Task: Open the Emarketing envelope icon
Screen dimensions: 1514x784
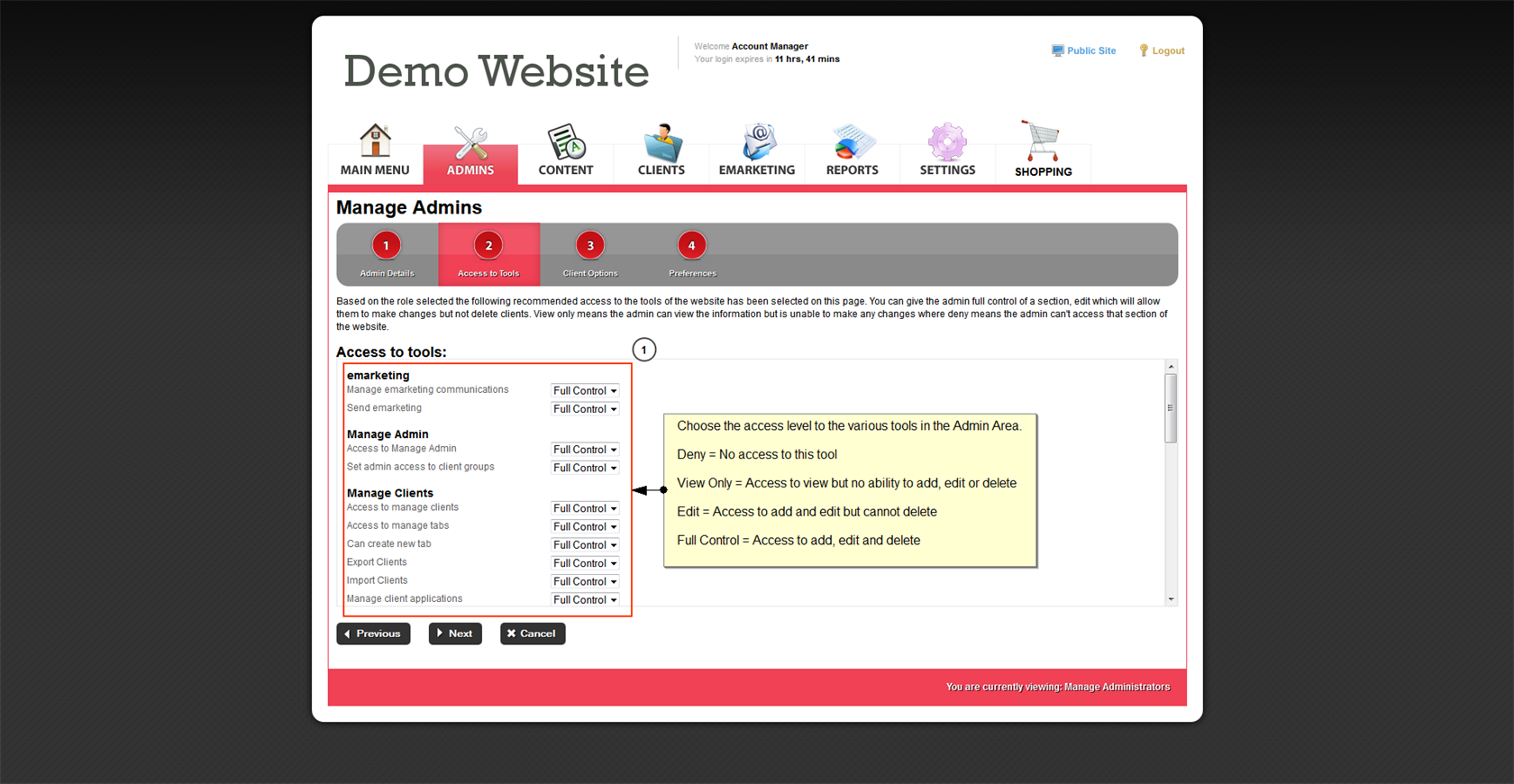Action: point(757,142)
